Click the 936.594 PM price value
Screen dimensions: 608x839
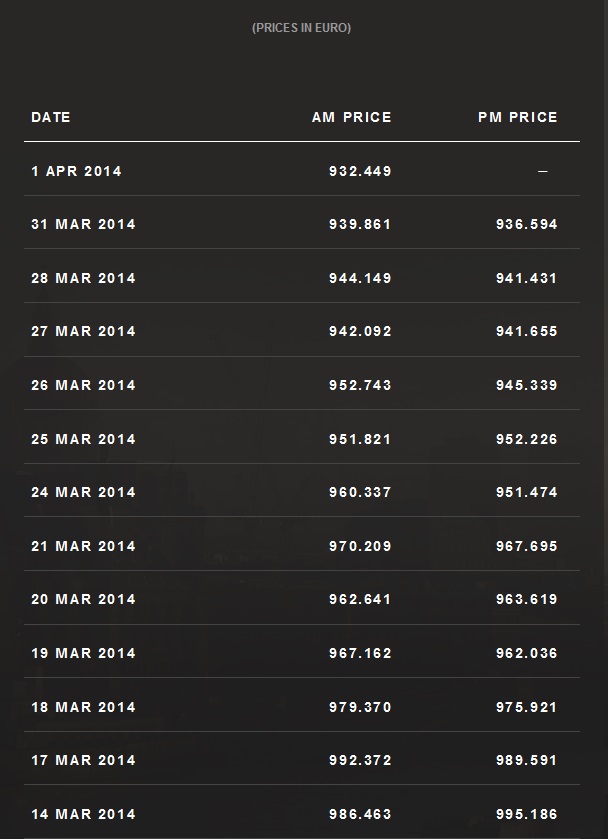(x=526, y=224)
